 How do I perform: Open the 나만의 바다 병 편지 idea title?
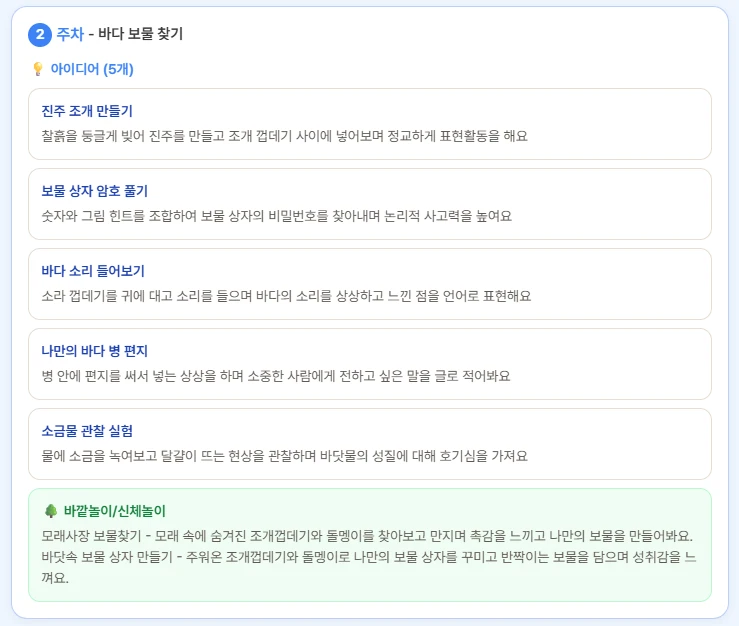[x=95, y=351]
